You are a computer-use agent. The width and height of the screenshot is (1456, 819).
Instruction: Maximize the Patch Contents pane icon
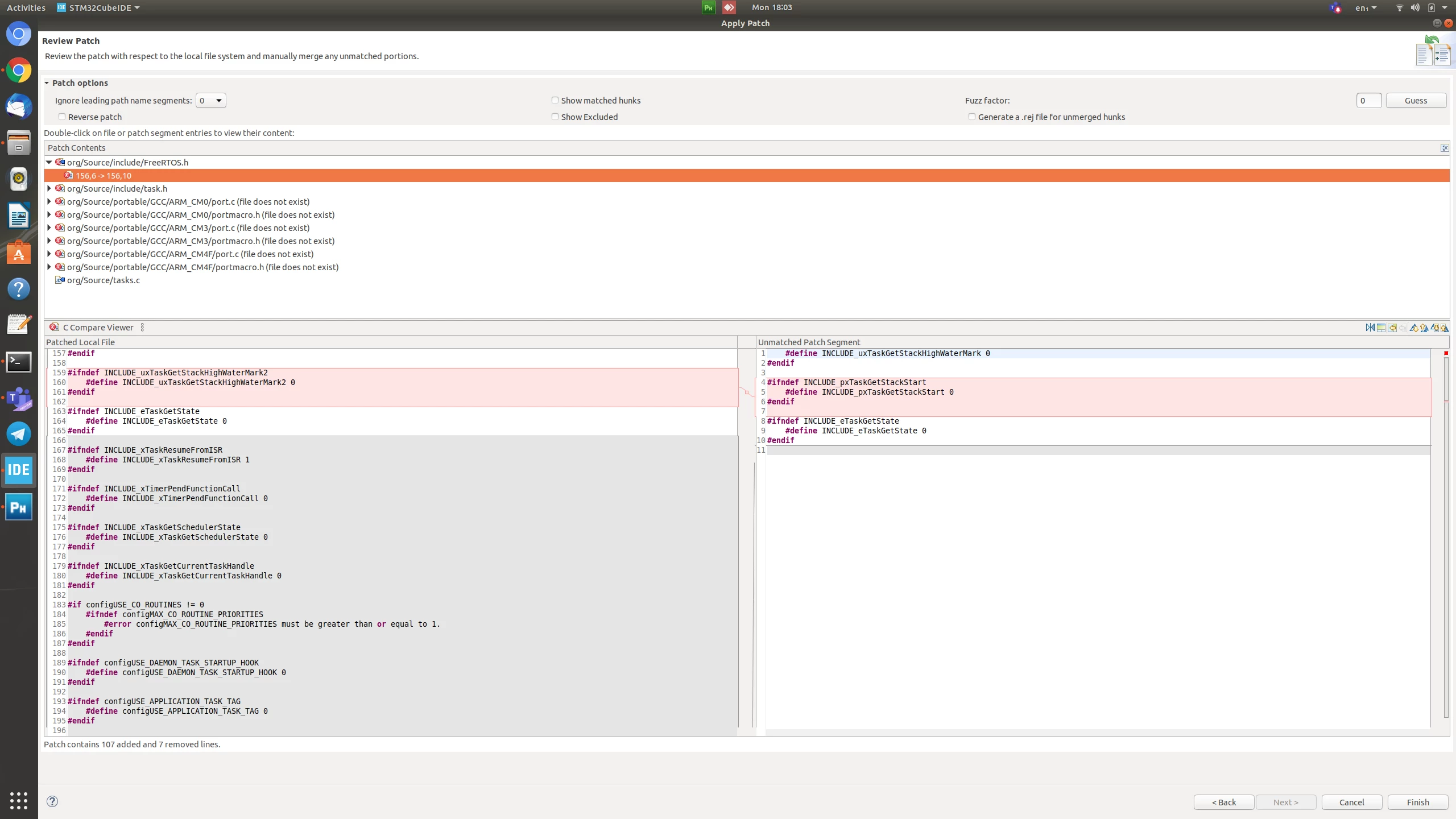pyautogui.click(x=1445, y=148)
